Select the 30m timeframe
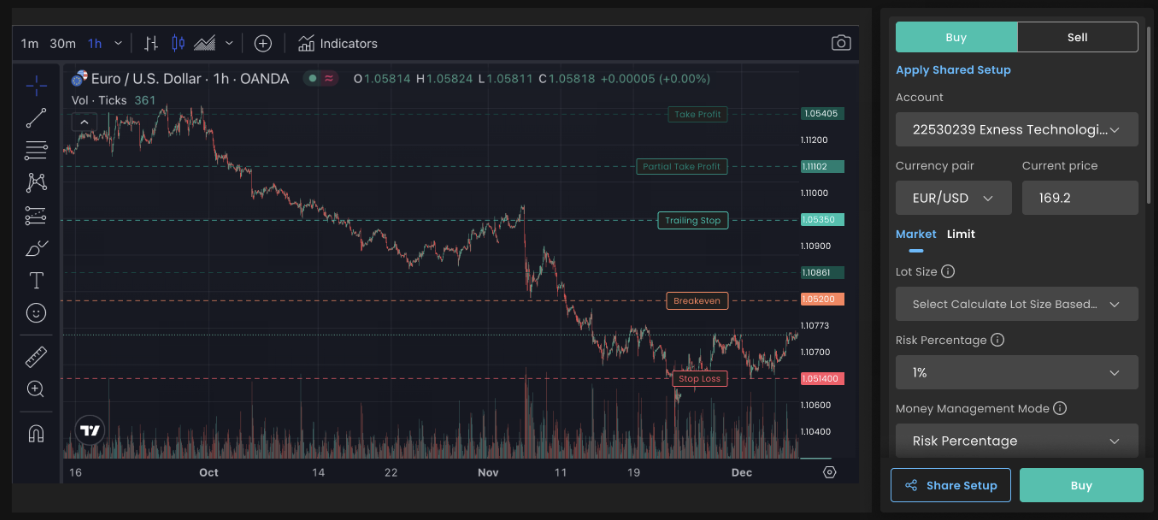The height and width of the screenshot is (520, 1158). [62, 43]
